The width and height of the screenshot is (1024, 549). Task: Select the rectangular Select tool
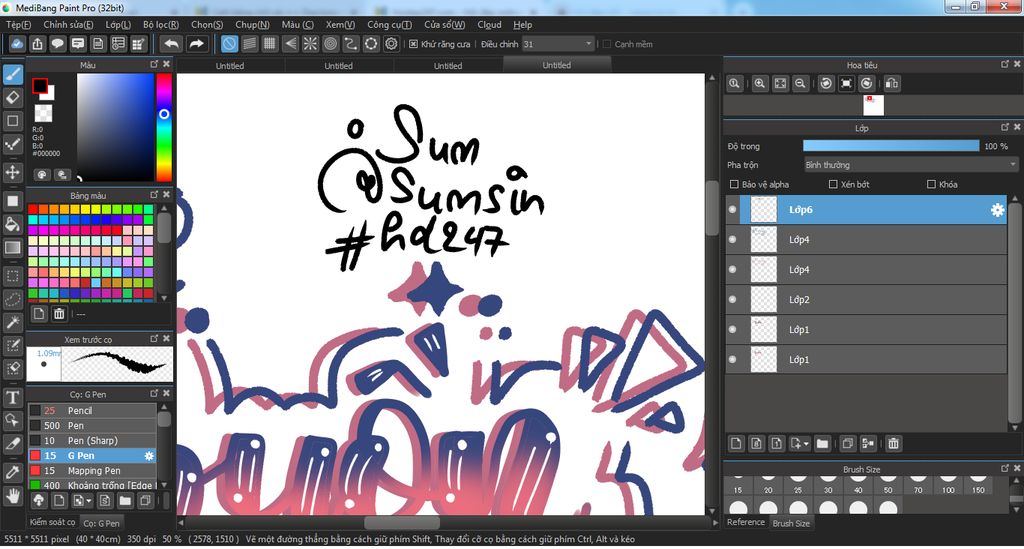click(x=12, y=276)
